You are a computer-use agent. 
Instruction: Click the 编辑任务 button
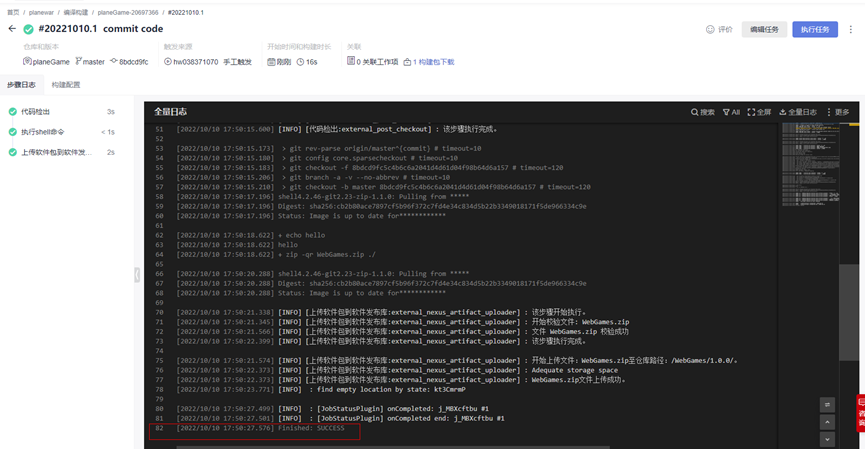(764, 29)
